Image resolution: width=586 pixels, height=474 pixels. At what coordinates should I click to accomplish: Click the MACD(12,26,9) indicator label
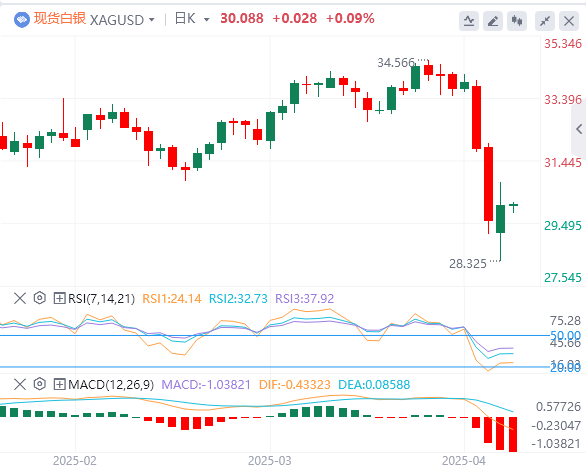click(111, 384)
